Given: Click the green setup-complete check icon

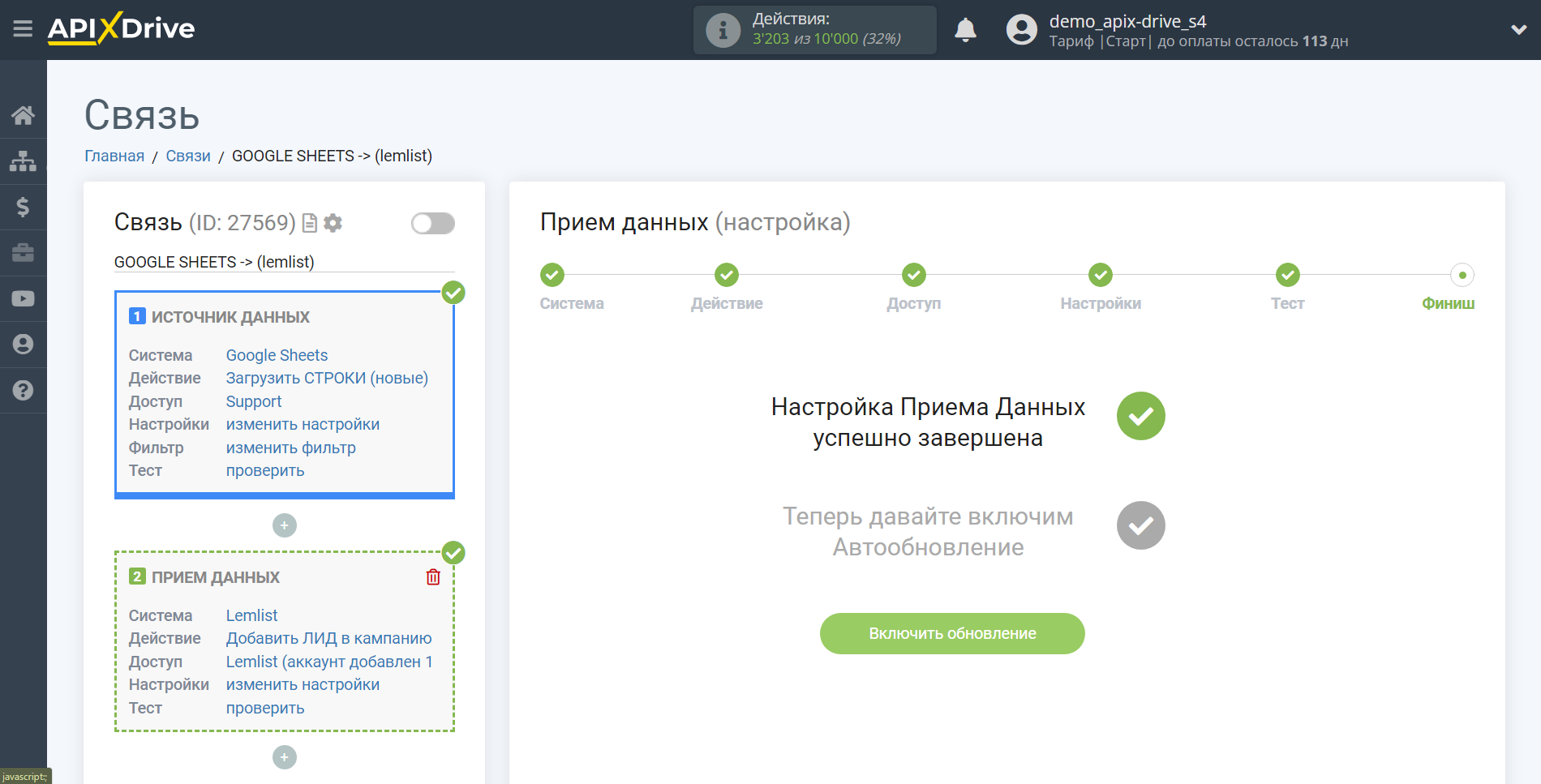Looking at the screenshot, I should [x=1141, y=416].
